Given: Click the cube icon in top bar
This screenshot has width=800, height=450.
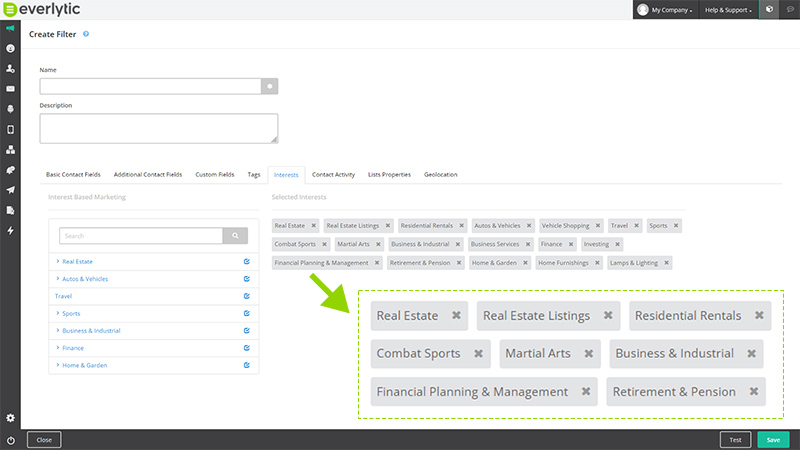Looking at the screenshot, I should click(769, 9).
